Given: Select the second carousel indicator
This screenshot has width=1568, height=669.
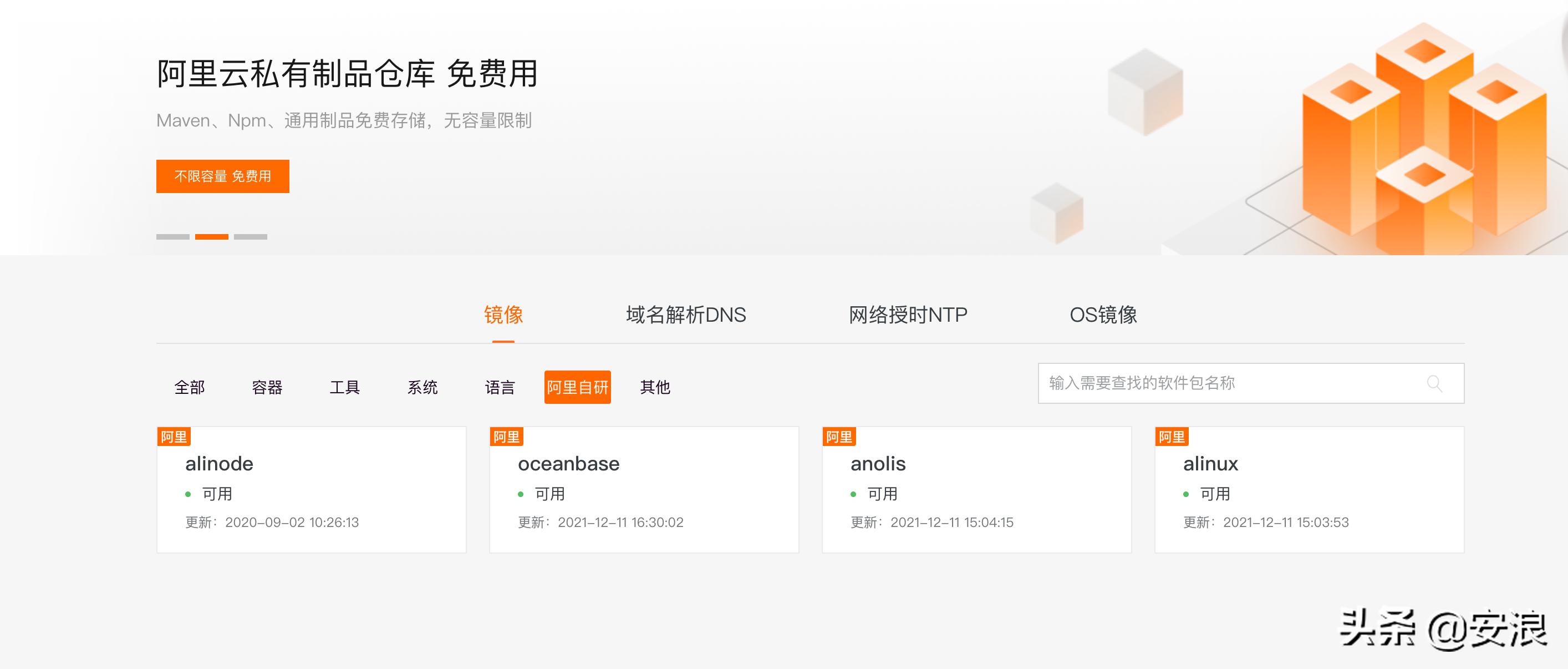Looking at the screenshot, I should (212, 237).
